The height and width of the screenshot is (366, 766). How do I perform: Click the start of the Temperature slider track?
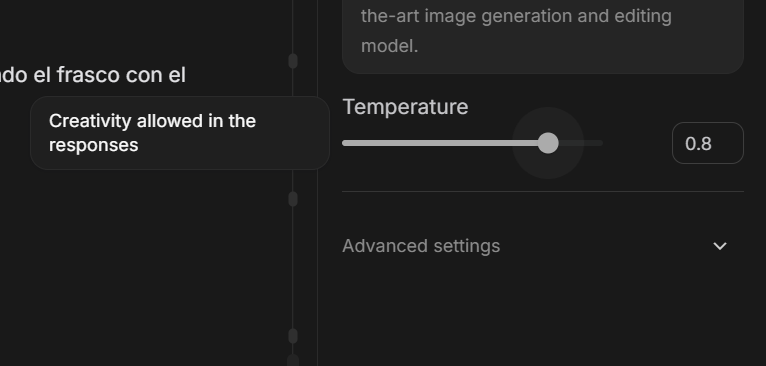pyautogui.click(x=347, y=143)
